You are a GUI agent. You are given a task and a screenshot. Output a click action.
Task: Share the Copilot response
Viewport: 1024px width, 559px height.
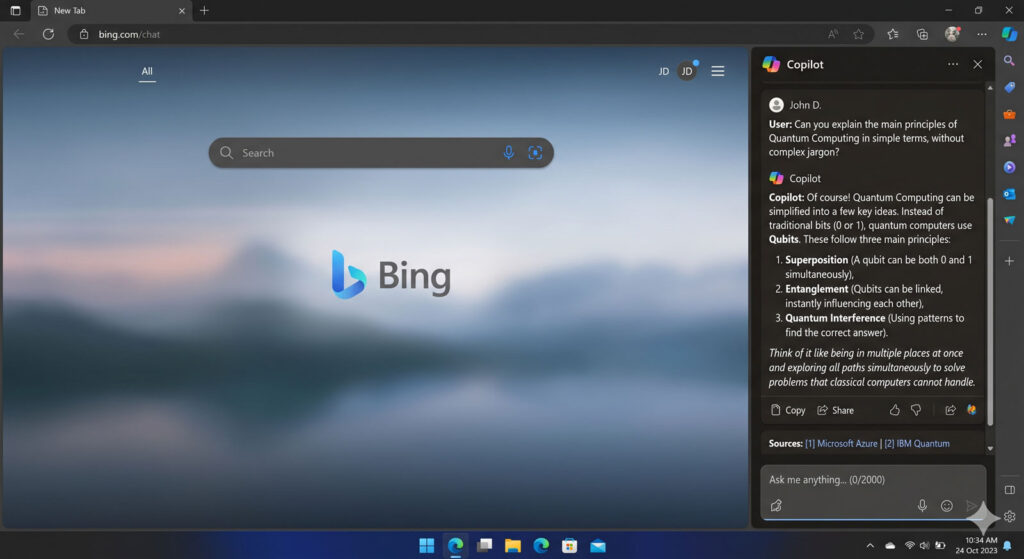pos(835,410)
